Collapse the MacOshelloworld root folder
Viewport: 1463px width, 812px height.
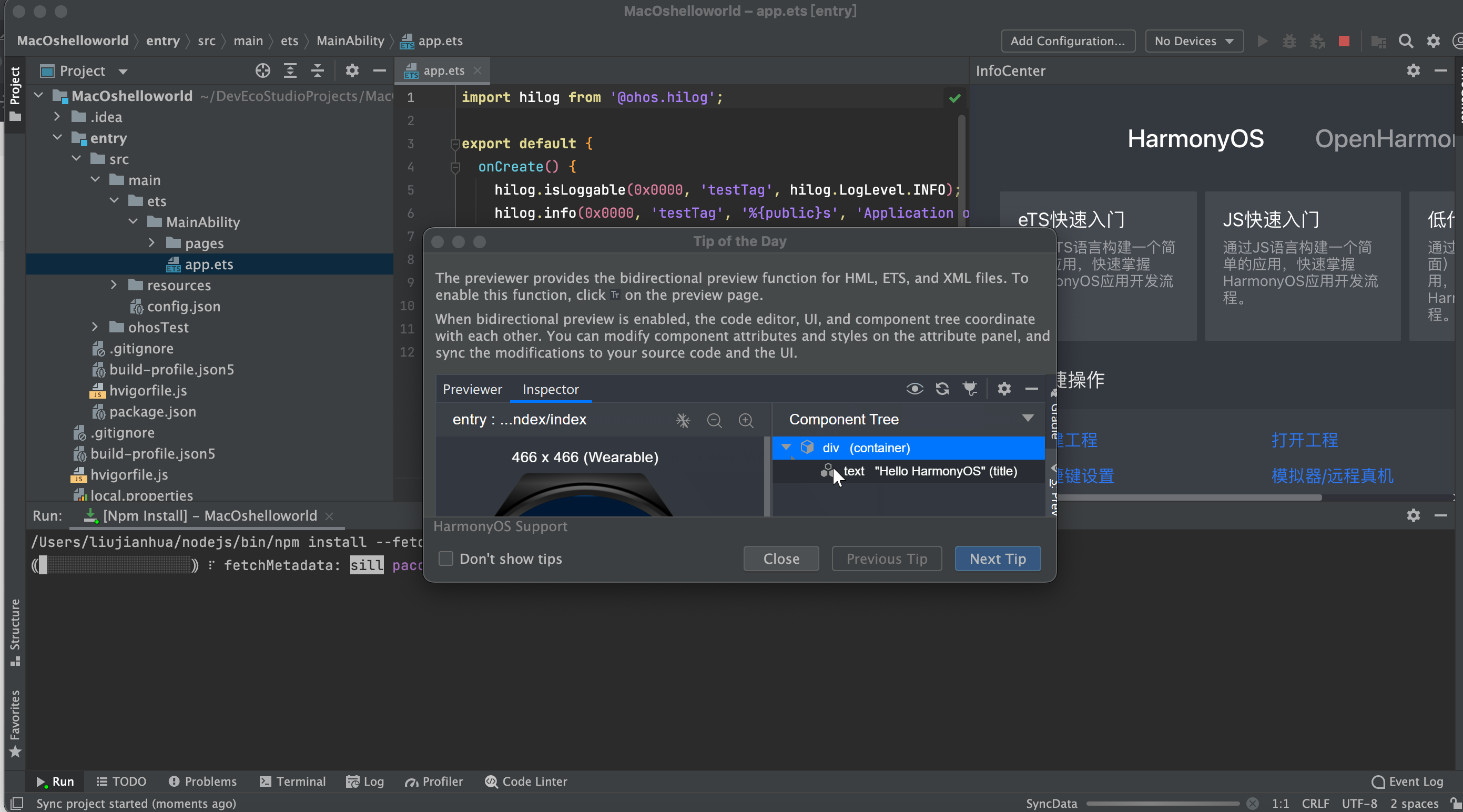click(x=38, y=95)
